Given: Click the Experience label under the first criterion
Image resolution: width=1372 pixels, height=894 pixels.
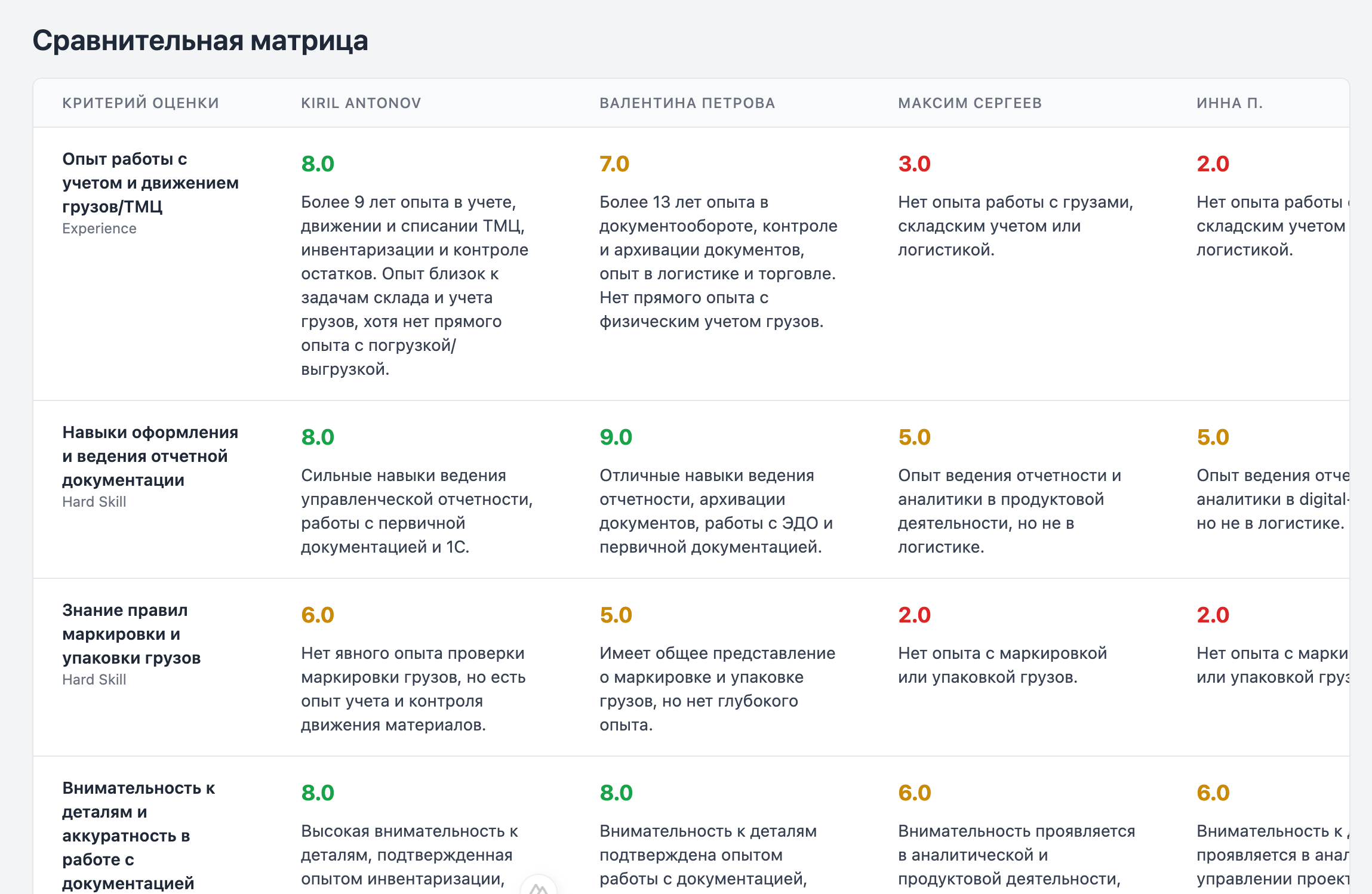Looking at the screenshot, I should [99, 229].
